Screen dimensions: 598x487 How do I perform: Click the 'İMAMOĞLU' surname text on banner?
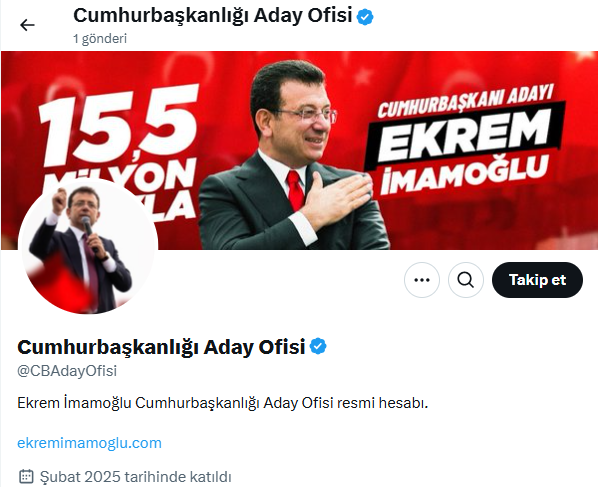pos(465,175)
